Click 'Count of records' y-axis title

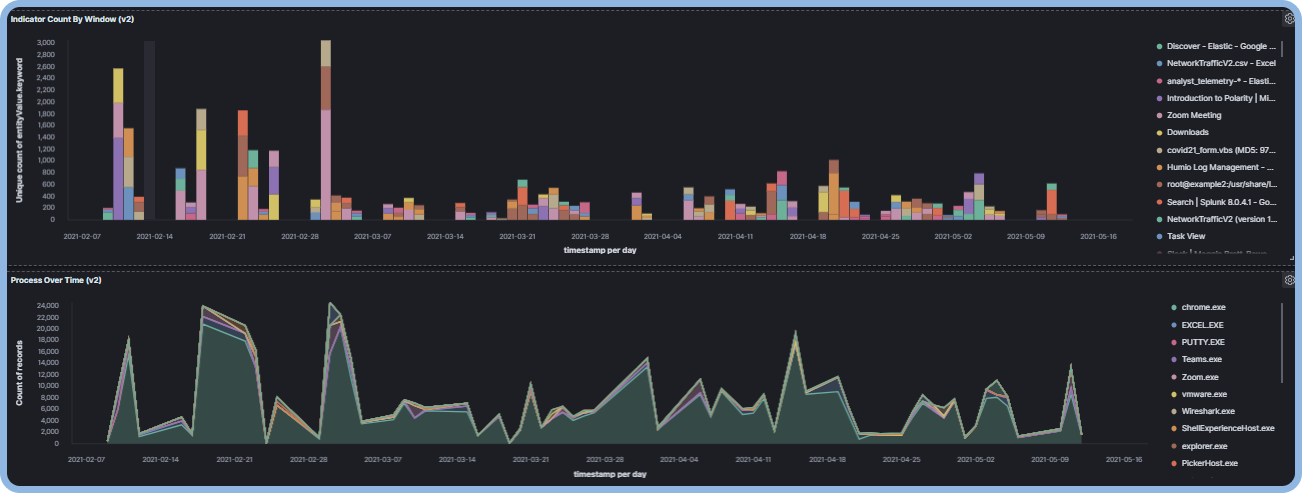click(x=18, y=372)
